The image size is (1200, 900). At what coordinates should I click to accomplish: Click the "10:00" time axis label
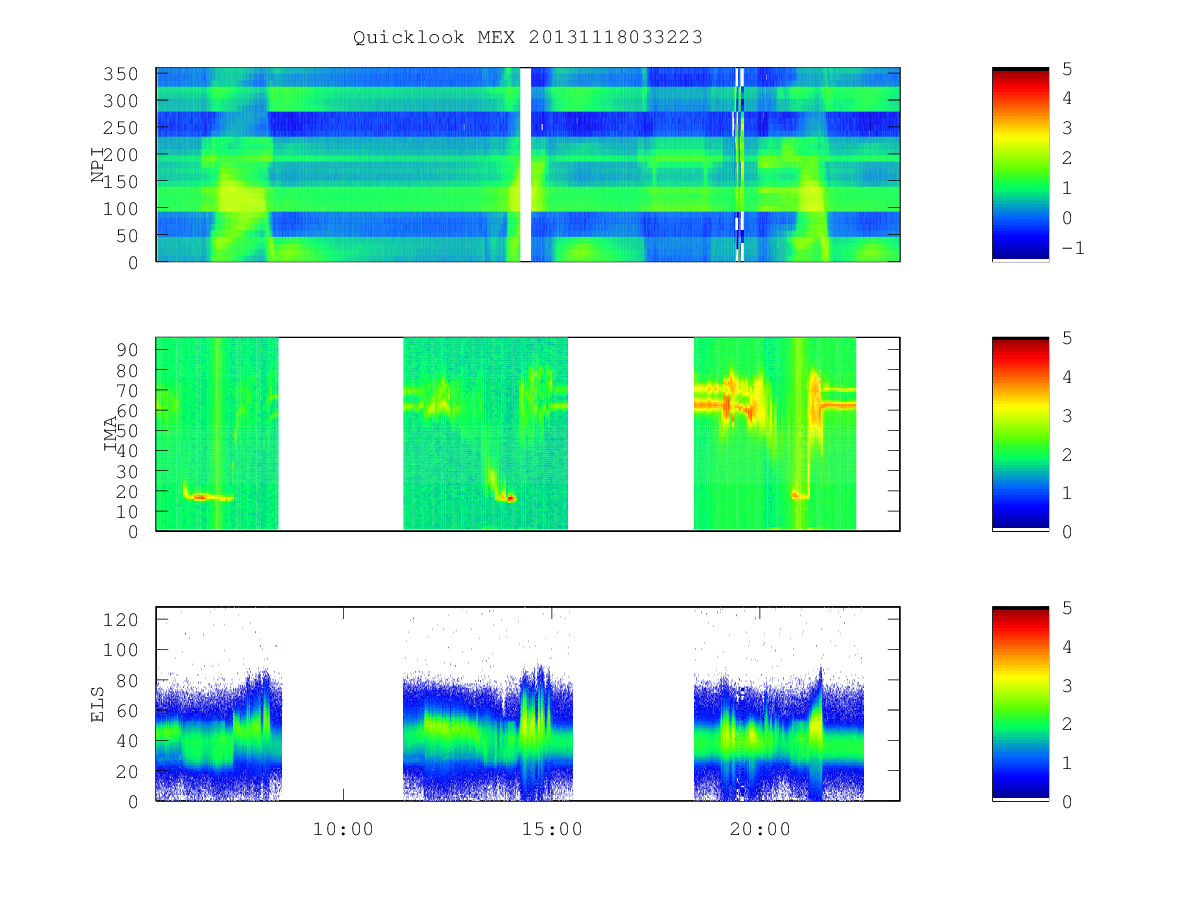(344, 829)
